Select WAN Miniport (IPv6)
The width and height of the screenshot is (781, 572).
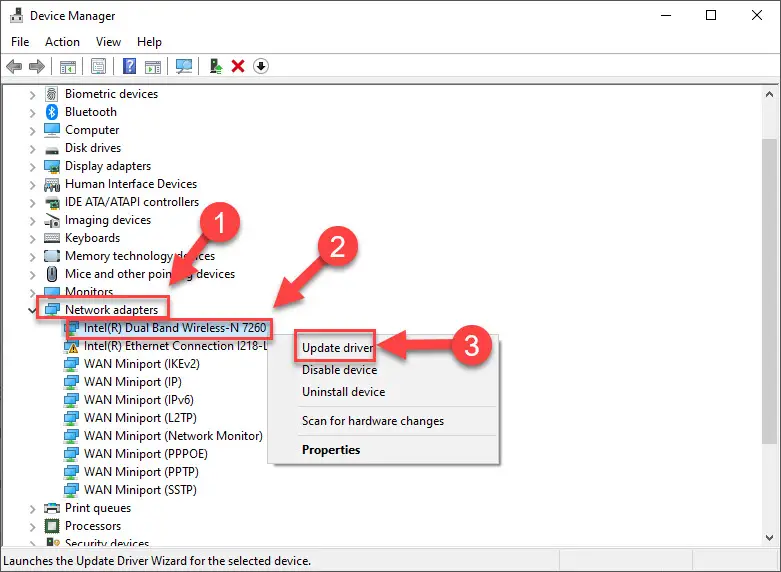(x=139, y=400)
